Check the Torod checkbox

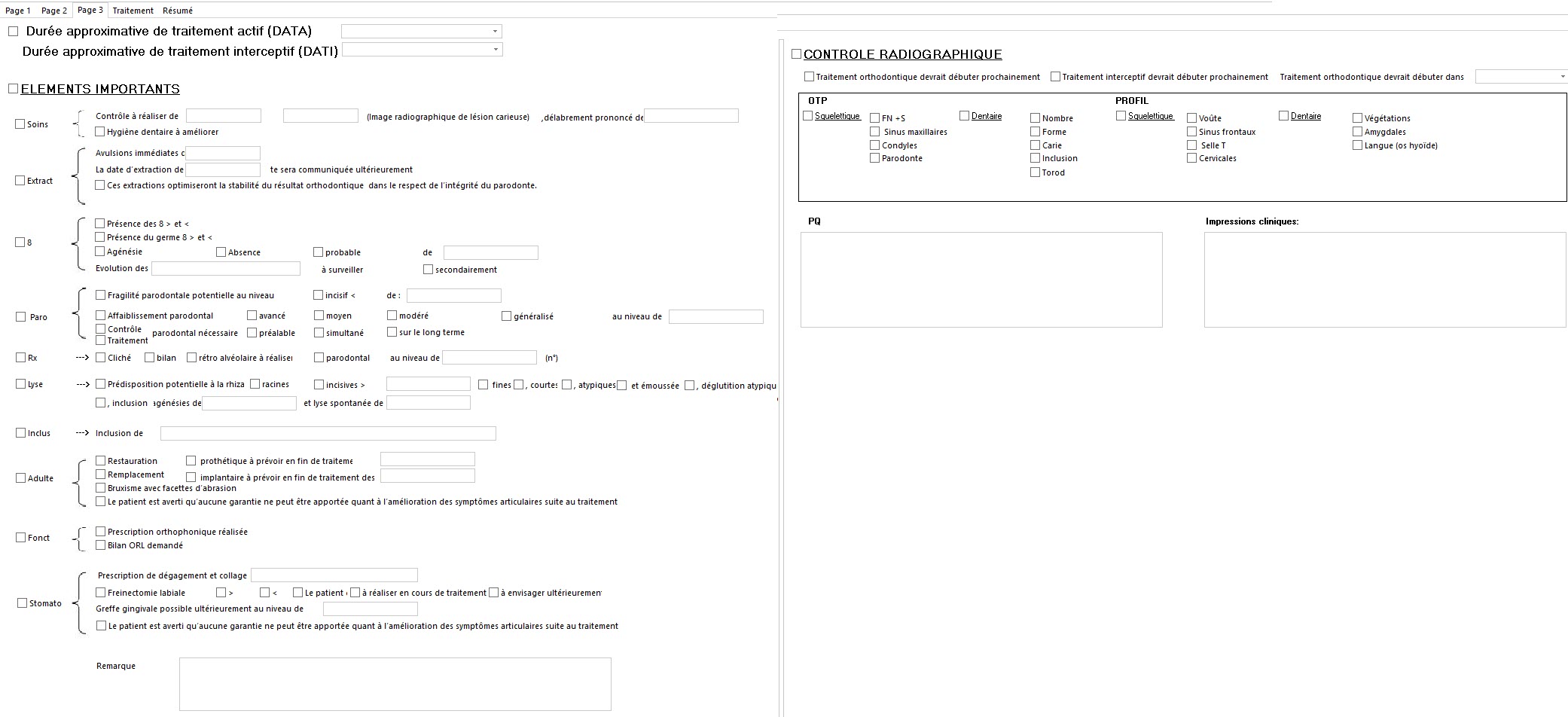point(1036,172)
